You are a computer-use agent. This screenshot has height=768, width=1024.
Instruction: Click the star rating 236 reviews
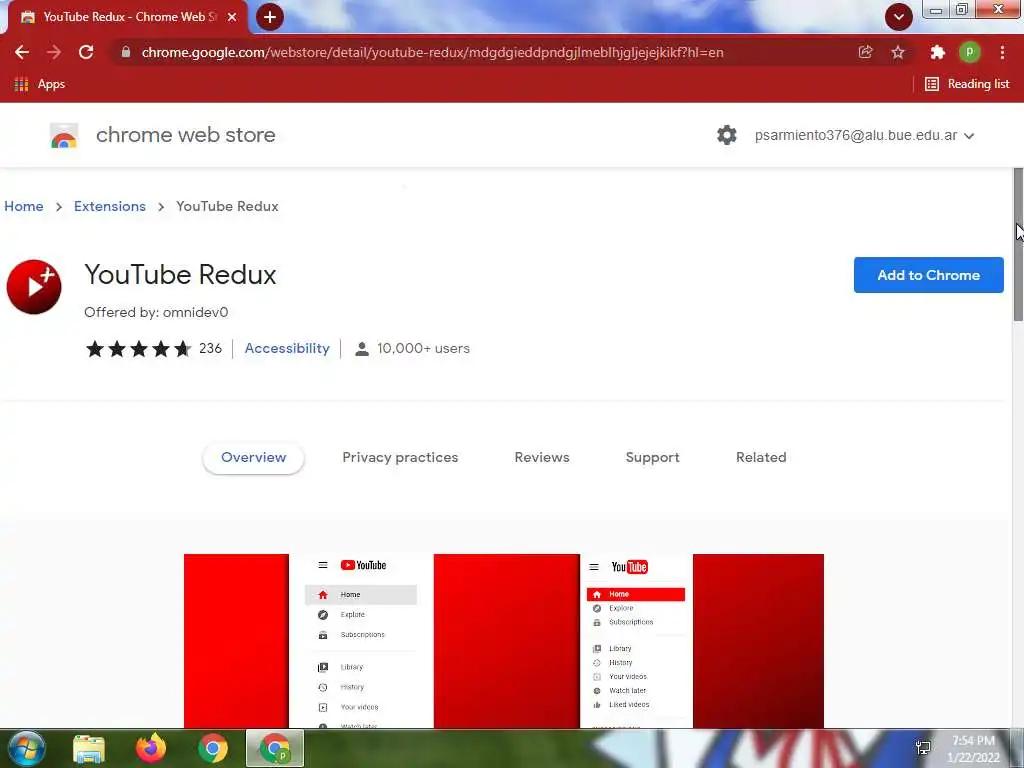(153, 349)
